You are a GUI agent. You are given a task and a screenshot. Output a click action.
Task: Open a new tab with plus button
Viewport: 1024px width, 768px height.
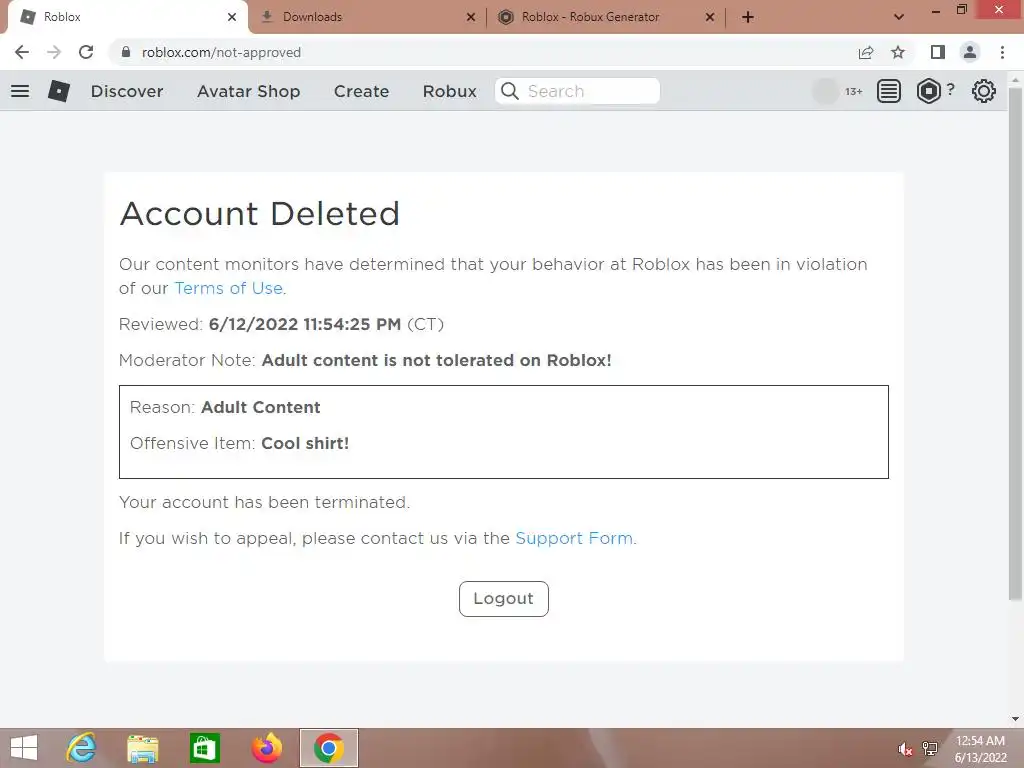[748, 17]
